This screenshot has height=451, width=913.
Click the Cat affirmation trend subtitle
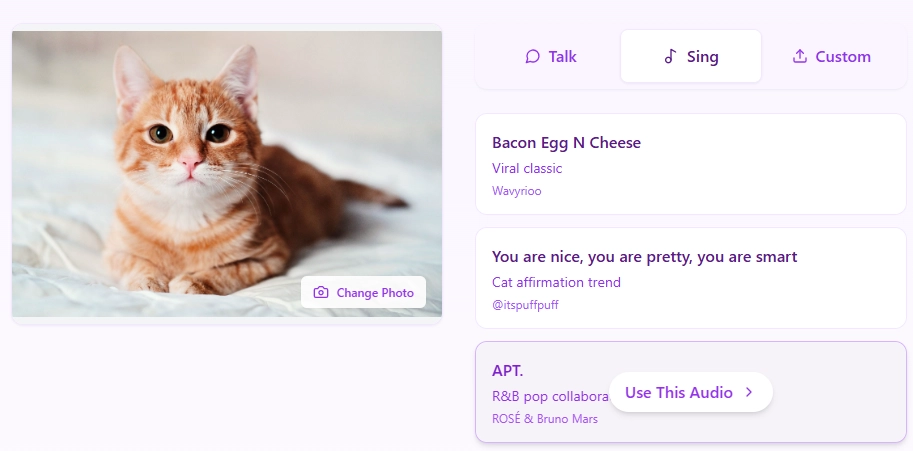point(556,282)
